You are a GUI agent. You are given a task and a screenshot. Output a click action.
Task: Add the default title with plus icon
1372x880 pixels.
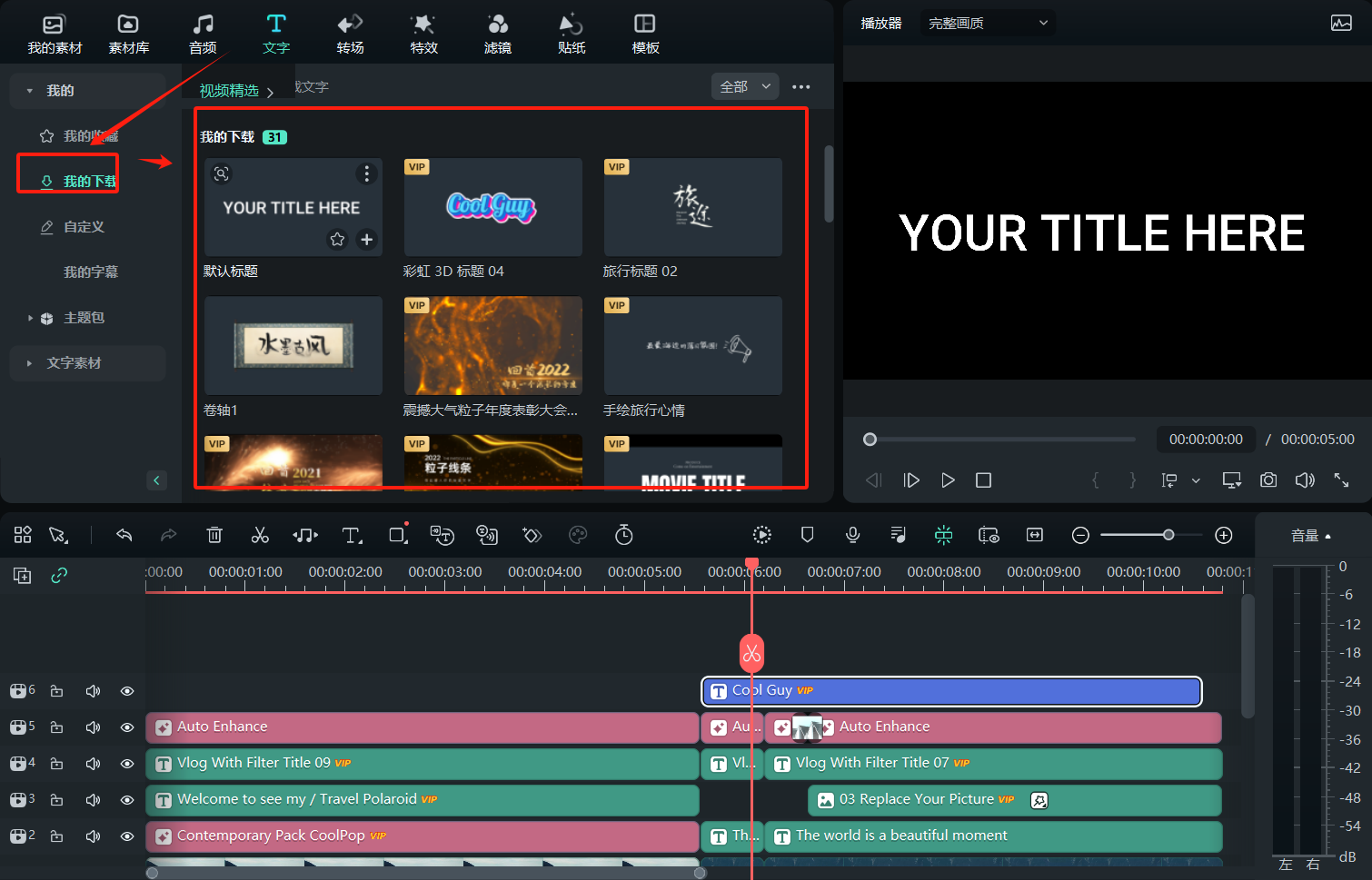(x=367, y=240)
